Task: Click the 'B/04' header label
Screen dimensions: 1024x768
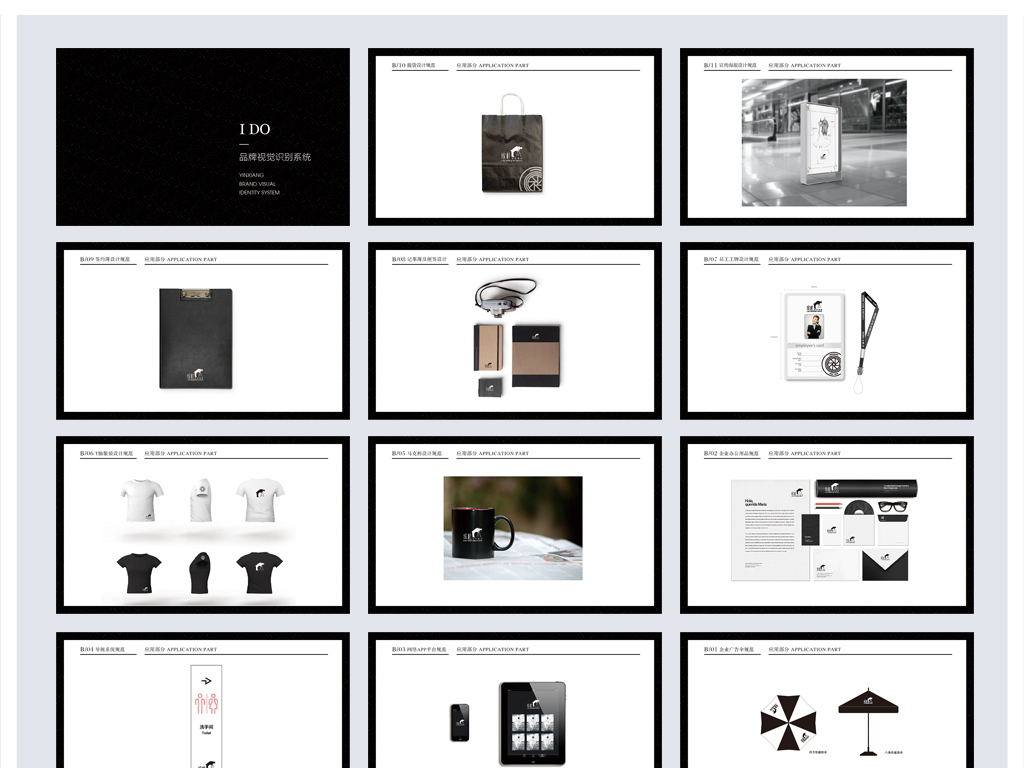Action: pos(87,649)
